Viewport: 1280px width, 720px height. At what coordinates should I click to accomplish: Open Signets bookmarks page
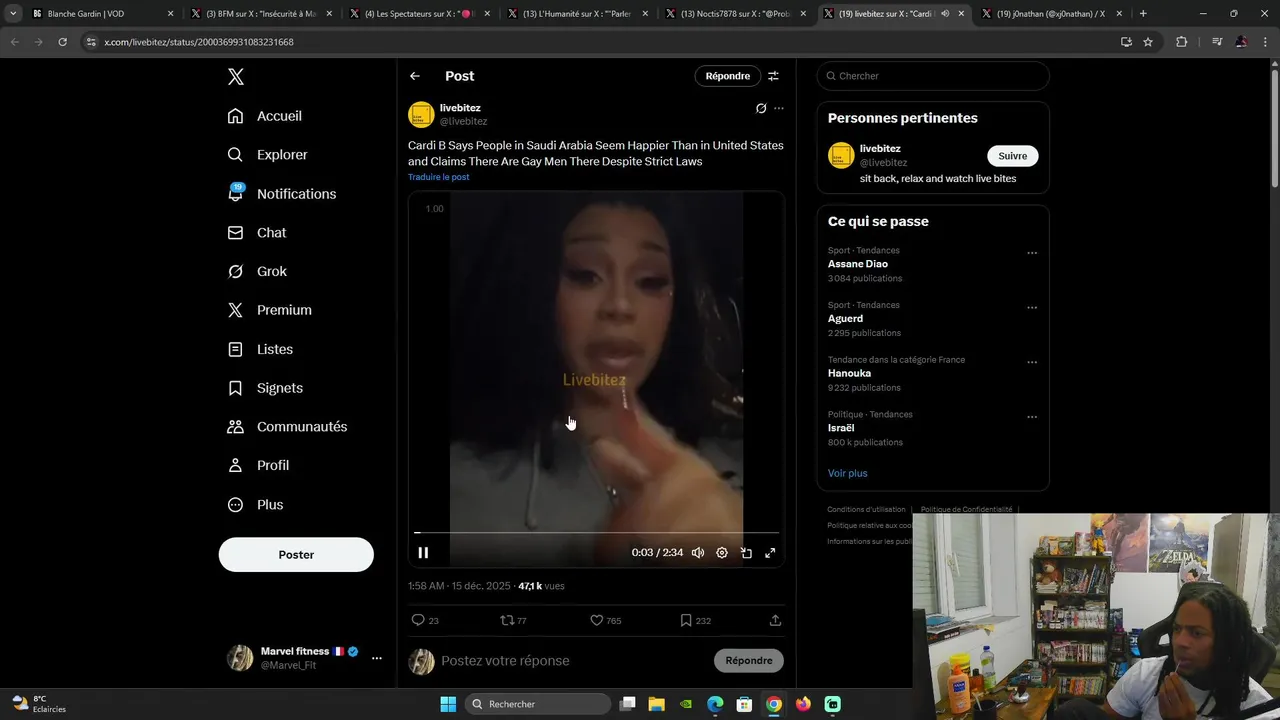click(x=265, y=388)
